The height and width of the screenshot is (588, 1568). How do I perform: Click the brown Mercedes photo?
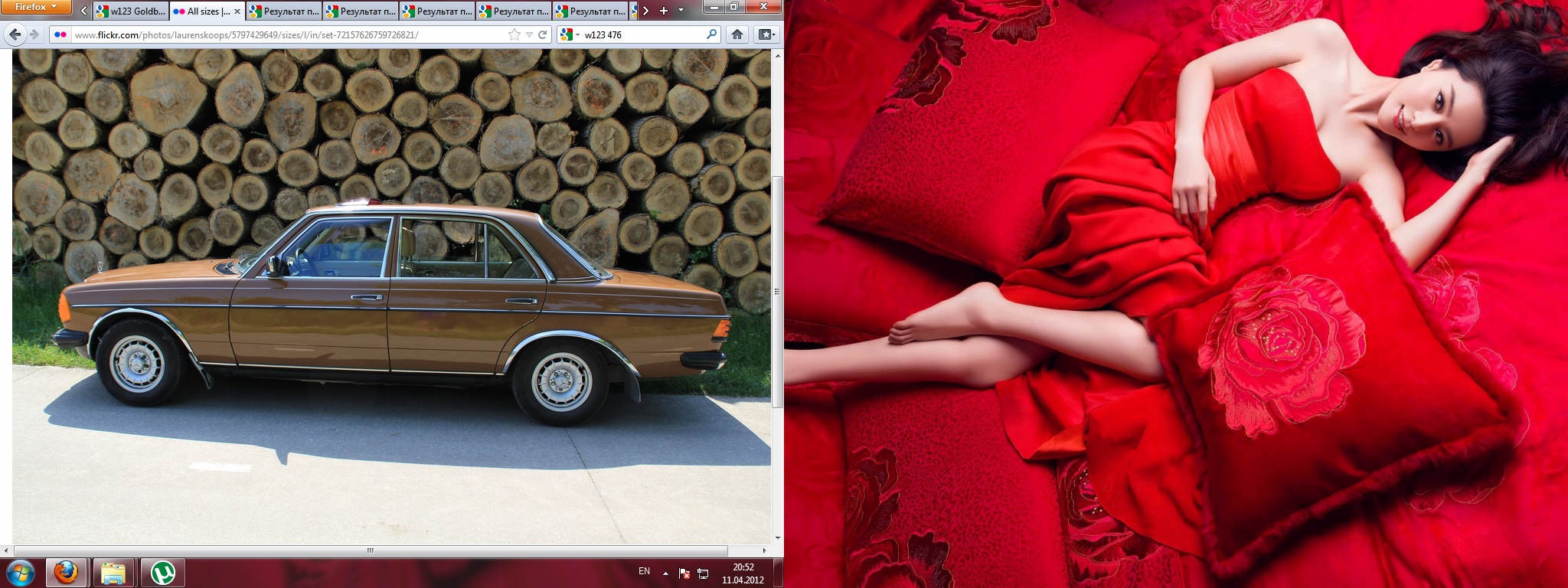(x=392, y=297)
